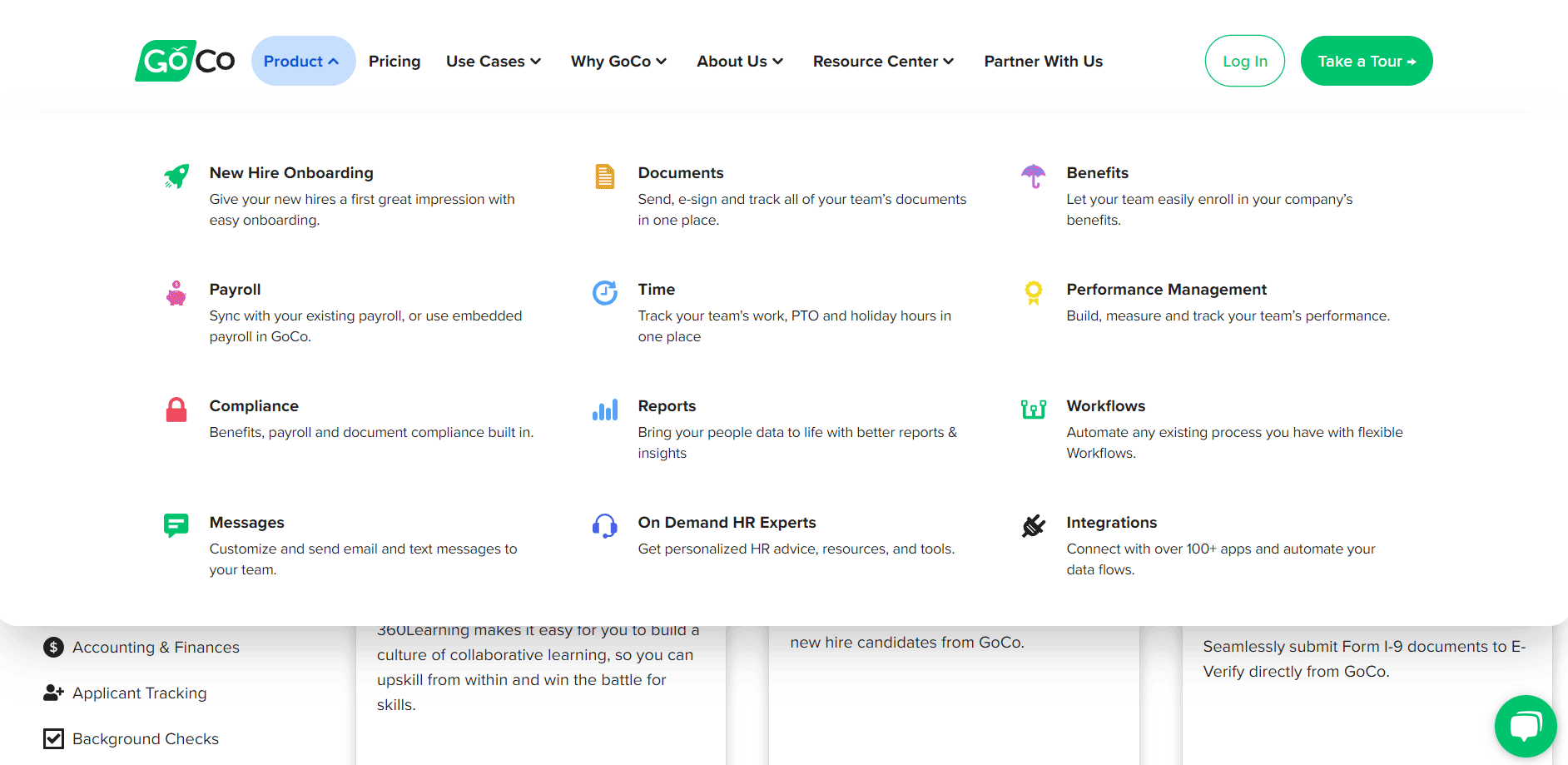Open On Demand HR Experts link
The width and height of the screenshot is (1568, 765).
[x=727, y=522]
